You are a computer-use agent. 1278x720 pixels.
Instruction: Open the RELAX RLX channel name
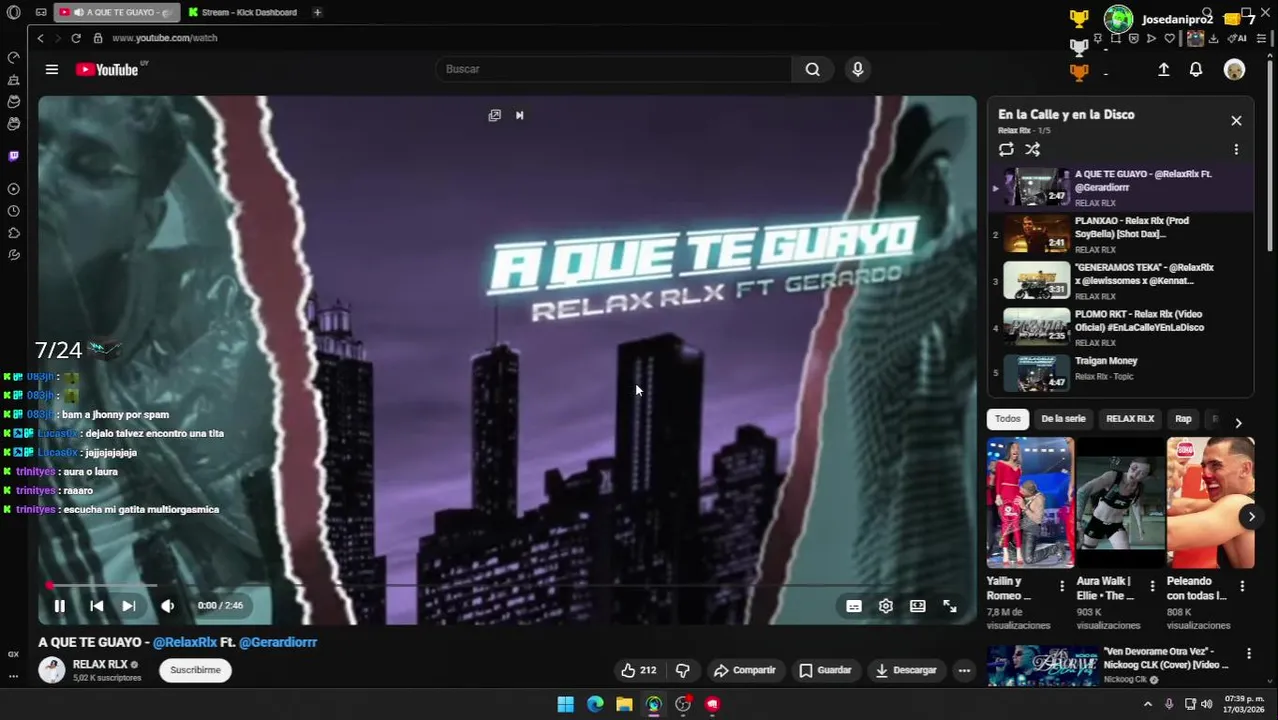100,664
